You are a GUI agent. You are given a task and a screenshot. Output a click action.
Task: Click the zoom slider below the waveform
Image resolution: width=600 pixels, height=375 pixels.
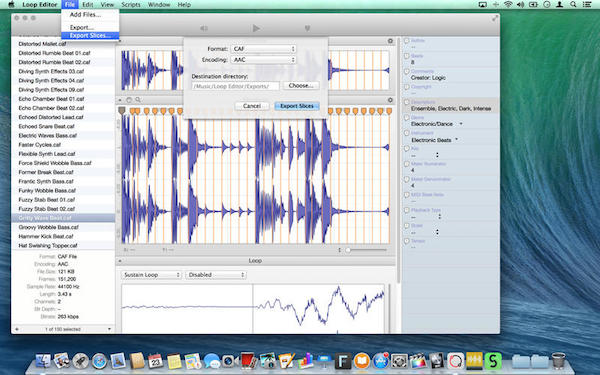tap(366, 250)
